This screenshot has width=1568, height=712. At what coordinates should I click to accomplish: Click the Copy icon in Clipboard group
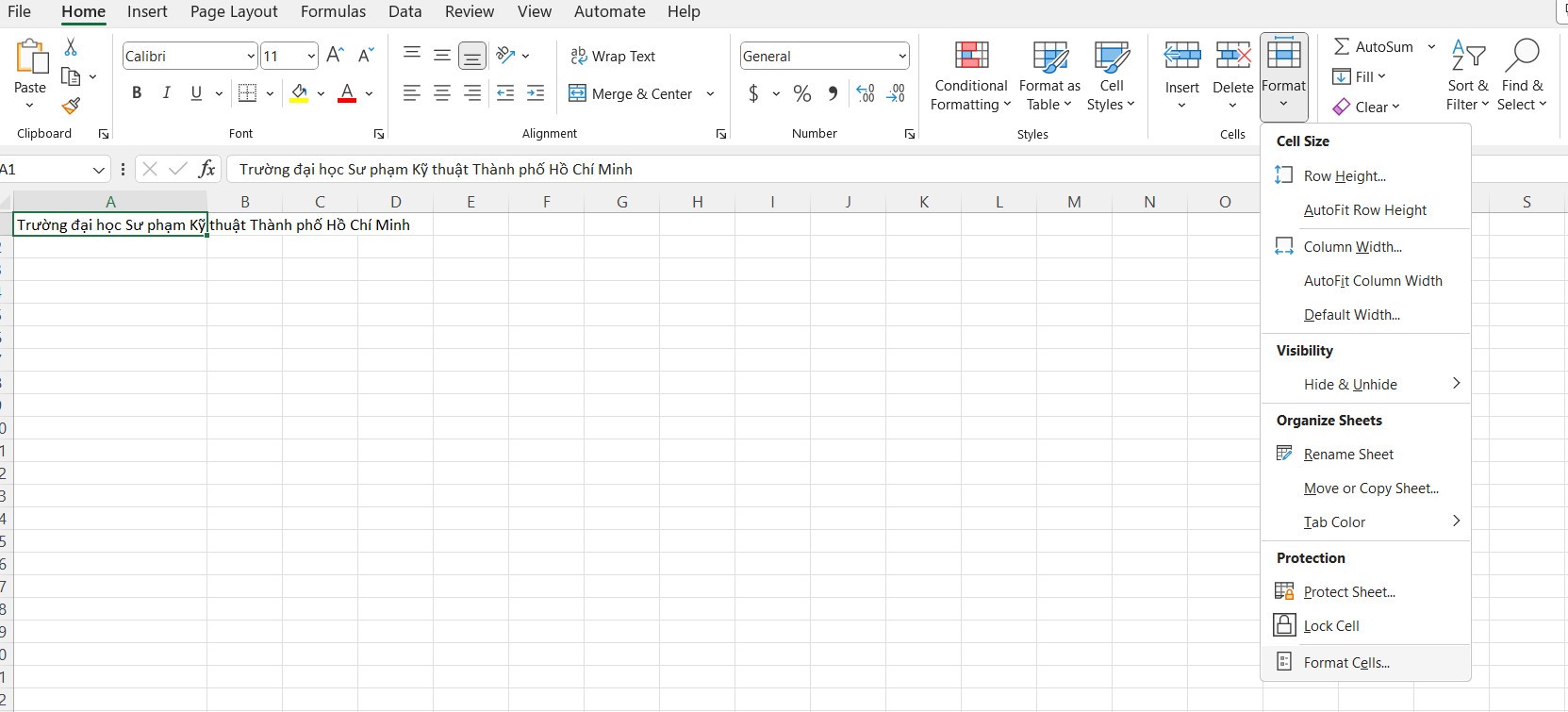71,76
